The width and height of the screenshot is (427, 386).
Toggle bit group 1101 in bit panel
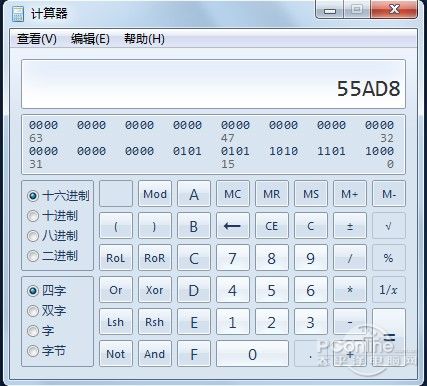coord(331,151)
